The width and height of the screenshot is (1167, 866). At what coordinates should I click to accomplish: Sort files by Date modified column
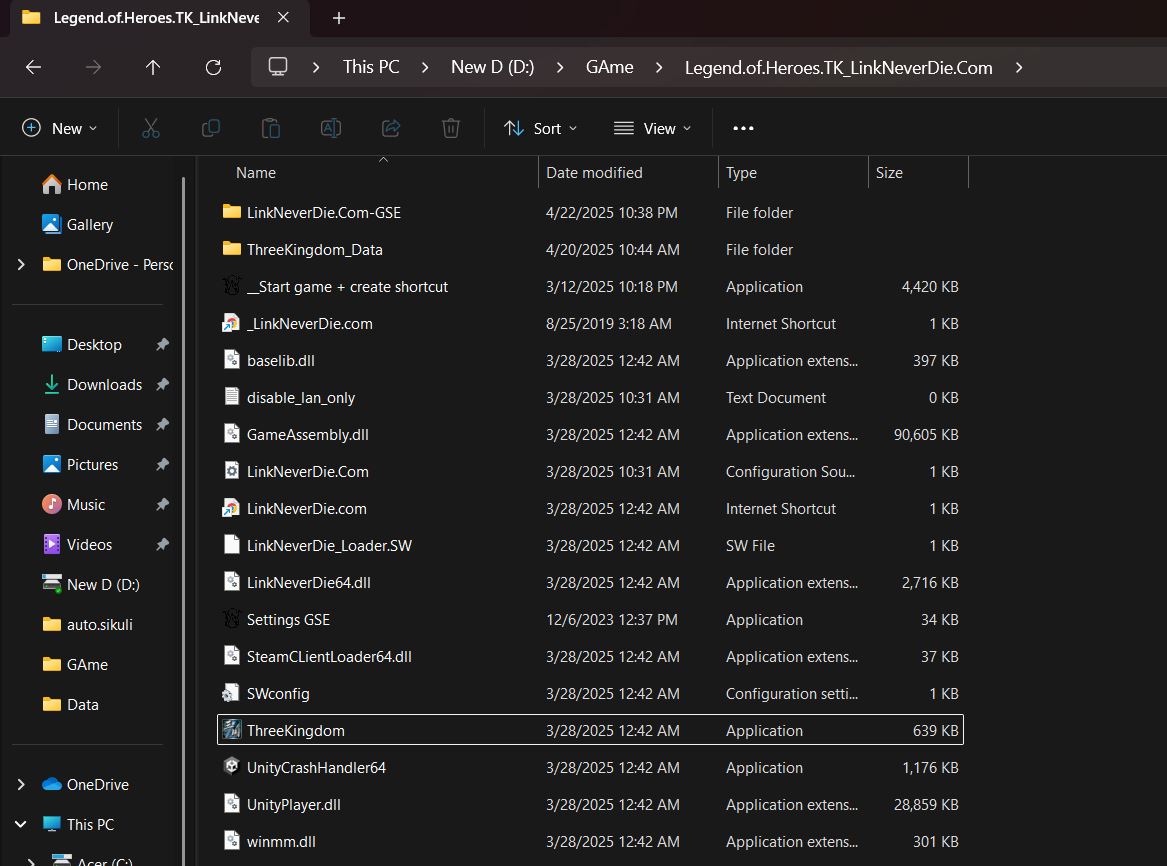point(594,173)
